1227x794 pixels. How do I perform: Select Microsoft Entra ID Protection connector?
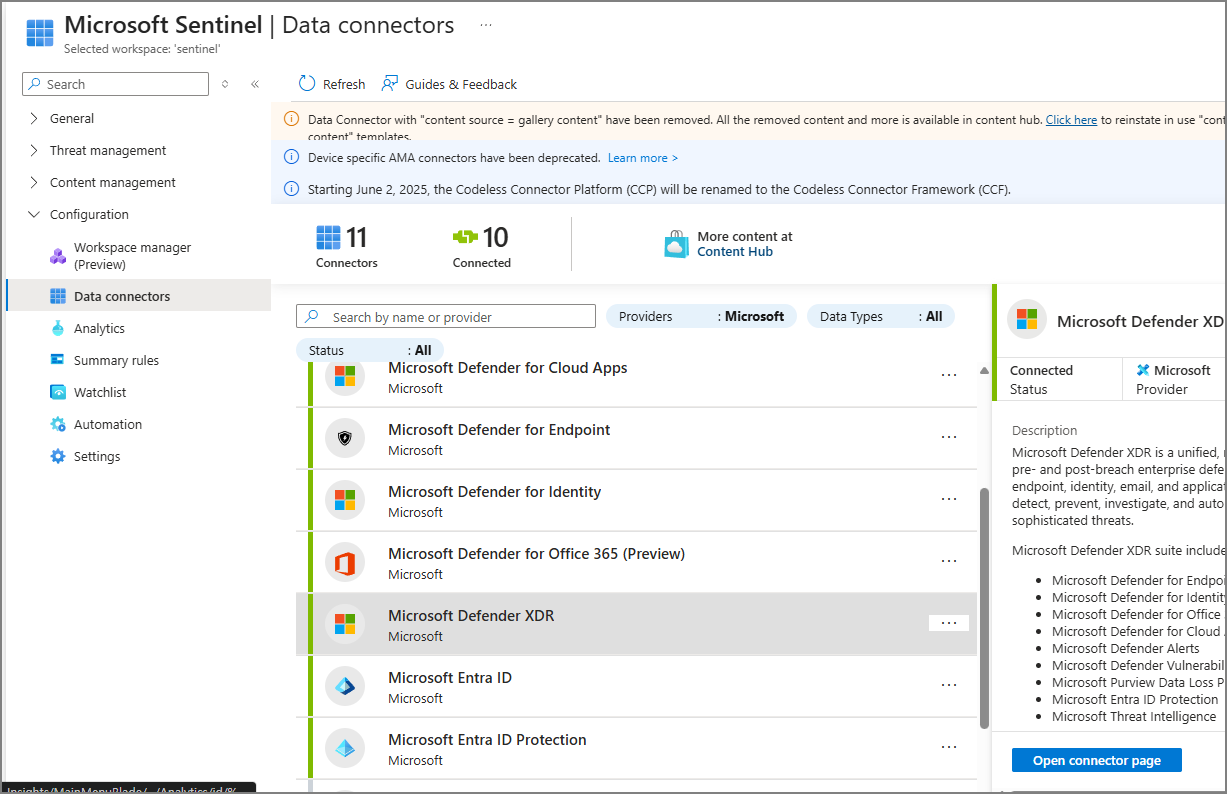636,748
